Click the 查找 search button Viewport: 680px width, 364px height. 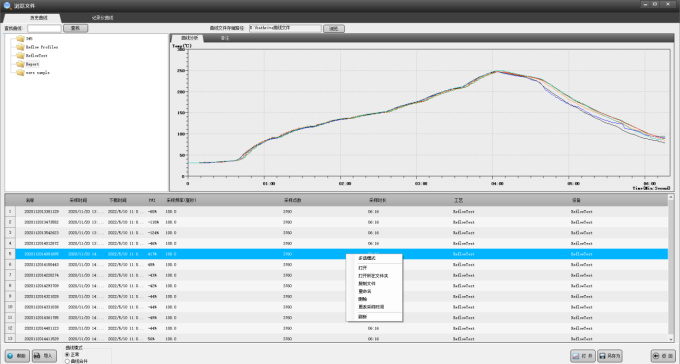click(75, 28)
